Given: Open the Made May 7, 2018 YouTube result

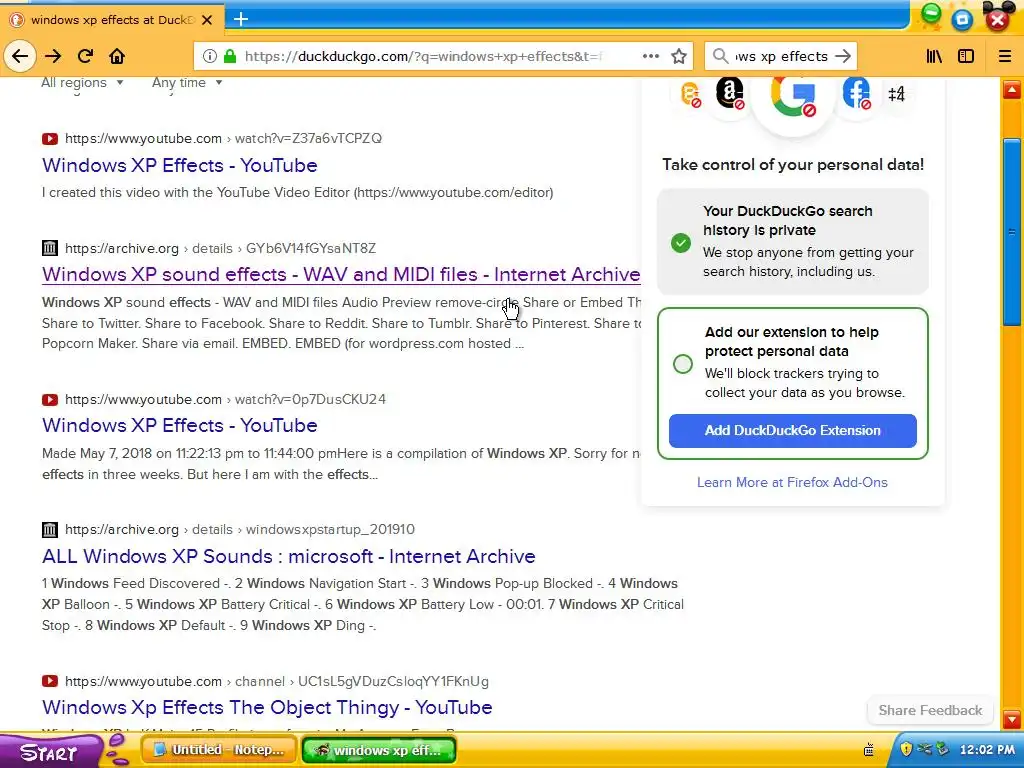Looking at the screenshot, I should tap(180, 425).
